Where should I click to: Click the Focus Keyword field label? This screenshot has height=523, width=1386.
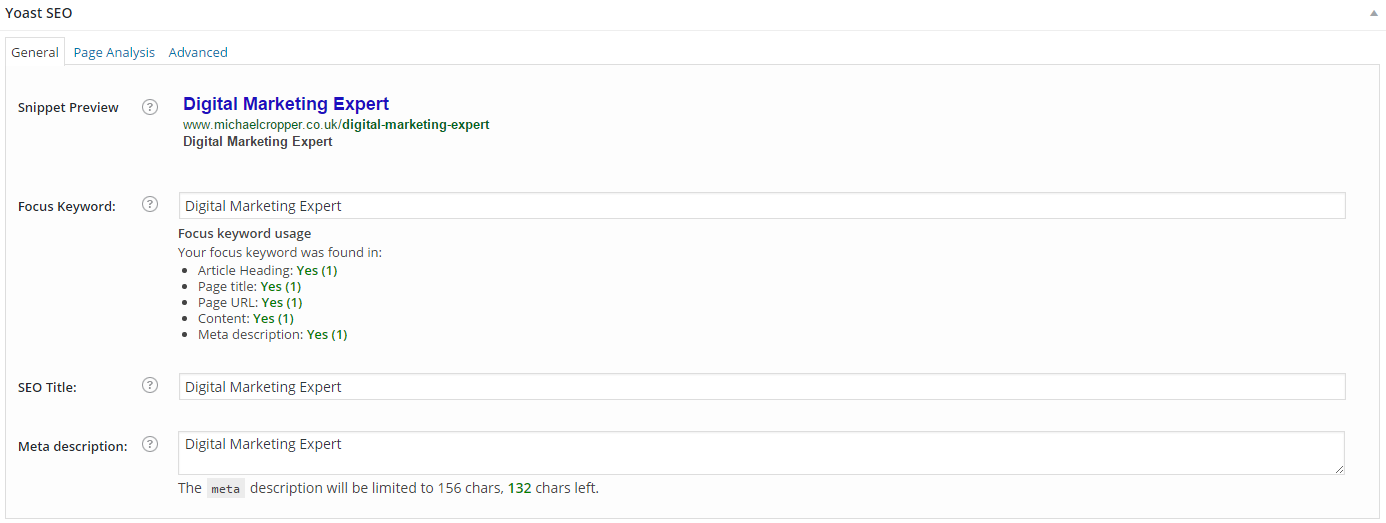(67, 207)
